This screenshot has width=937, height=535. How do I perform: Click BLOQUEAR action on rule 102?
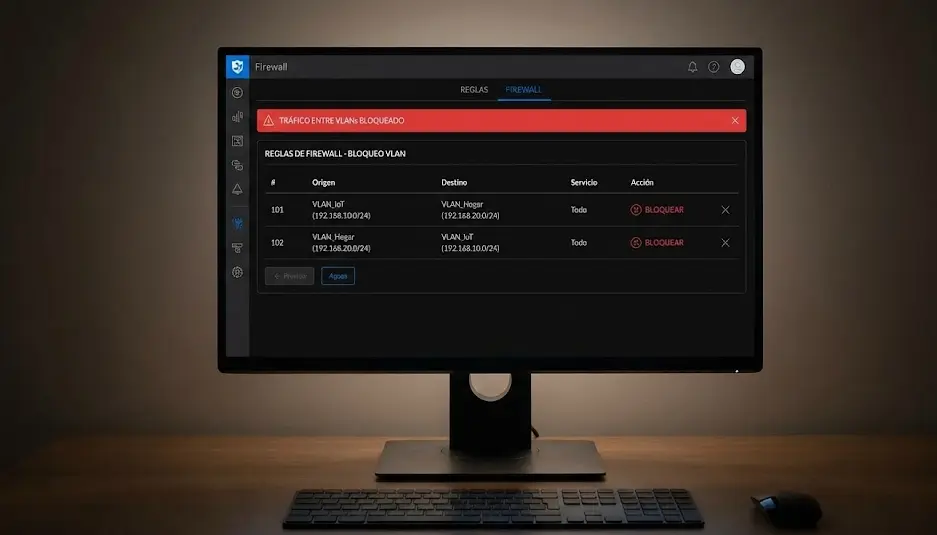tap(657, 243)
